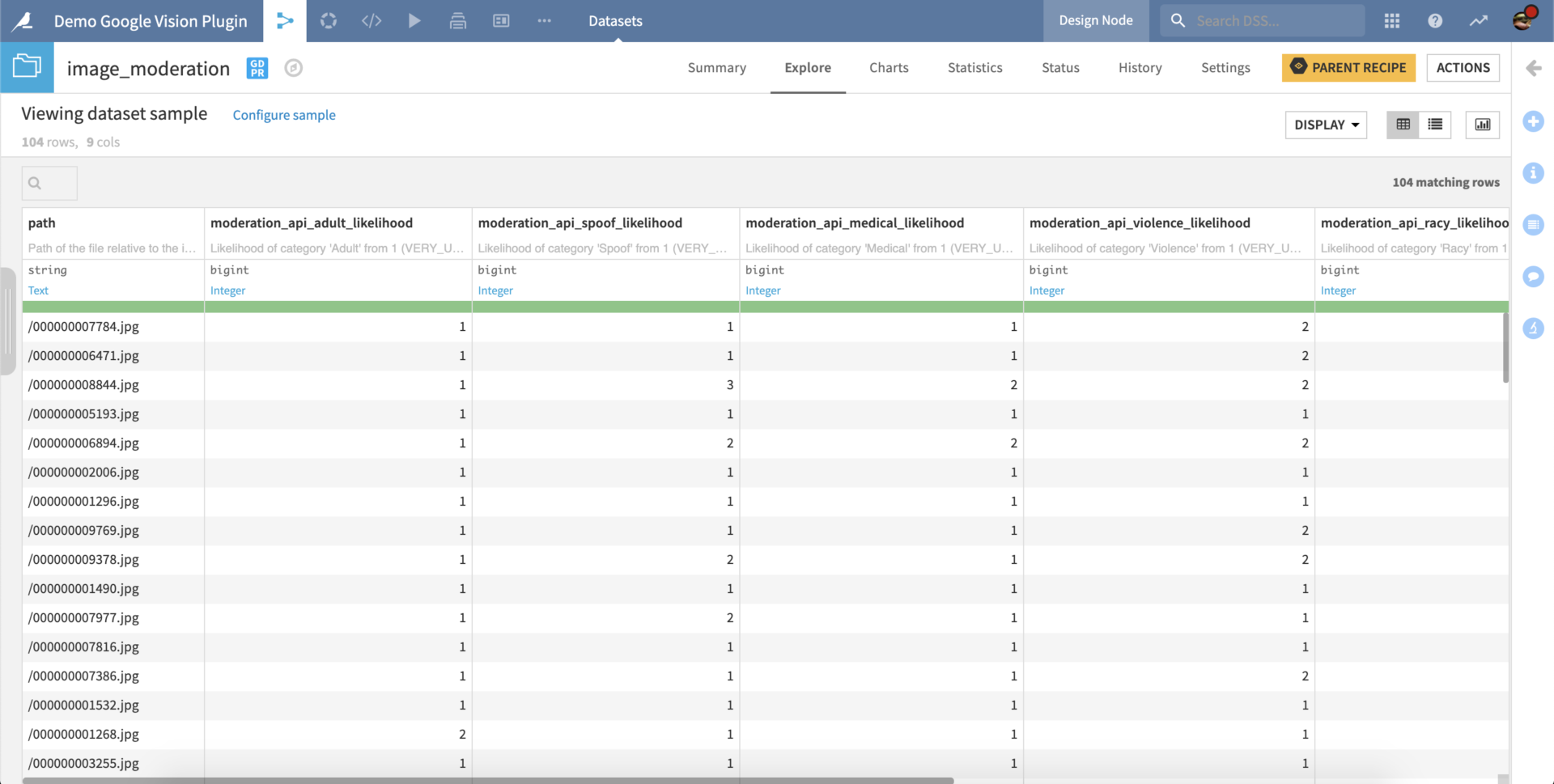Open the Jobs play icon
Image resolution: width=1554 pixels, height=784 pixels.
pos(414,20)
